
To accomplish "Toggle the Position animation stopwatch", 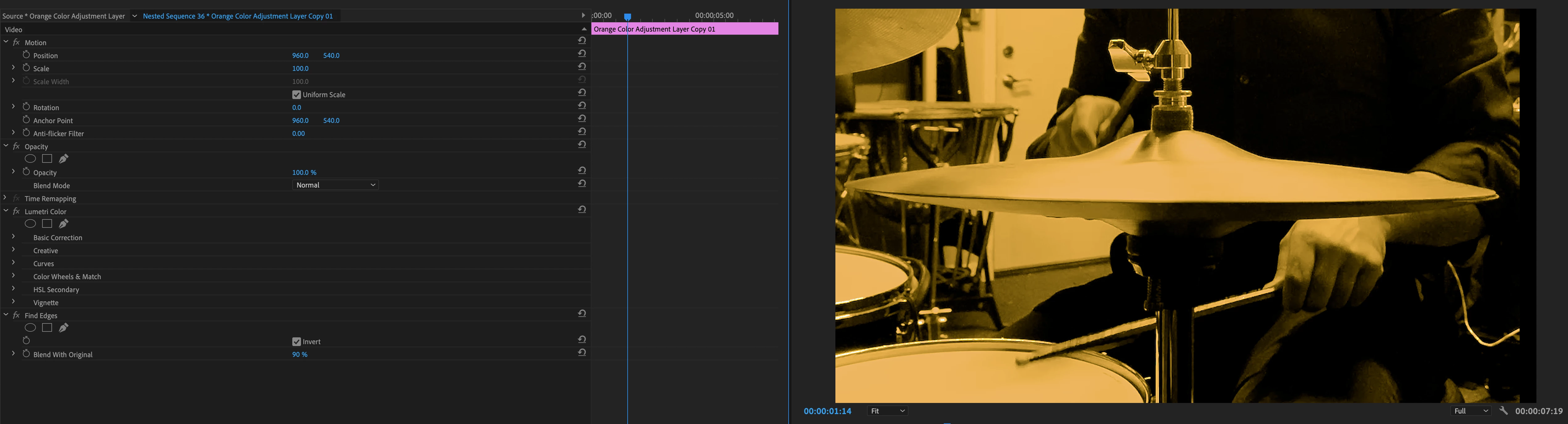I will [x=26, y=55].
